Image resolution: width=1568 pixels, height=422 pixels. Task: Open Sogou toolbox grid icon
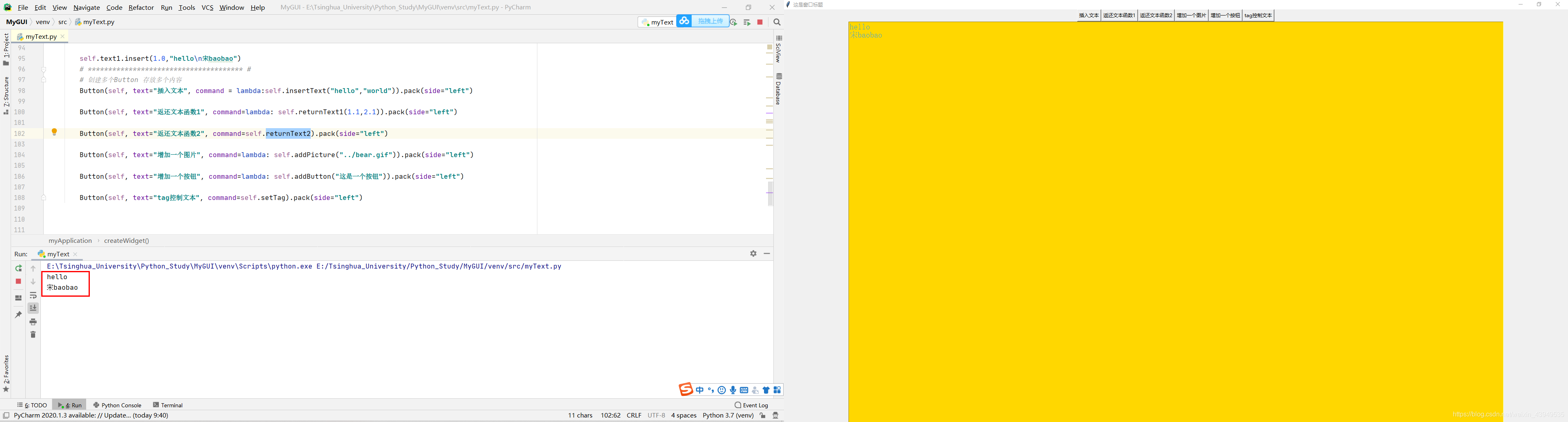[777, 391]
